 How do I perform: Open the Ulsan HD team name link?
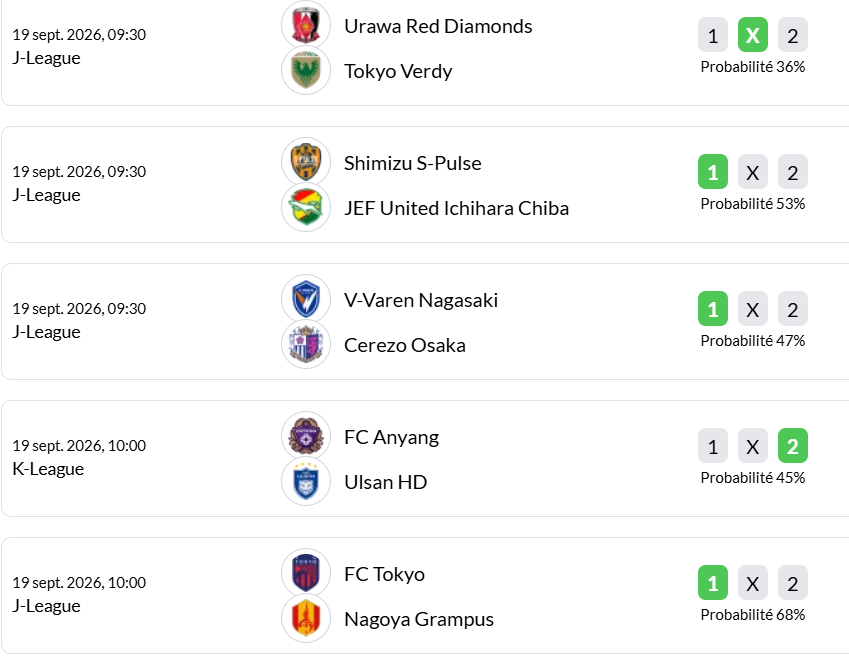tap(386, 482)
